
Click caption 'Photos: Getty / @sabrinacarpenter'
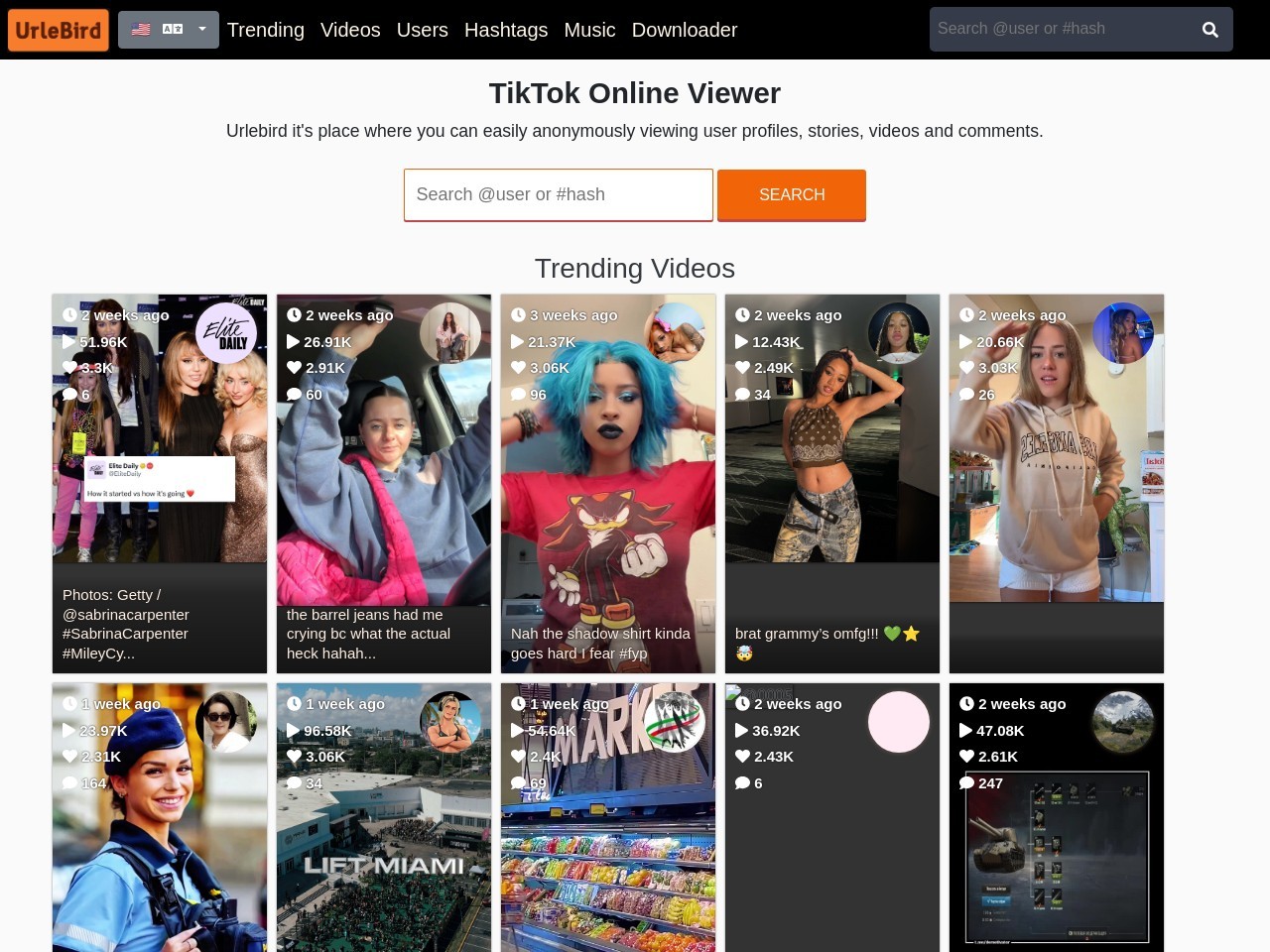126,624
